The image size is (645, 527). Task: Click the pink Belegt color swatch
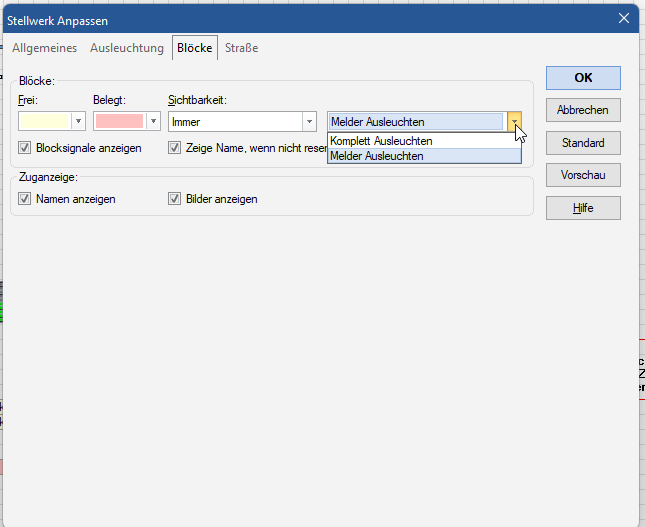(x=119, y=121)
